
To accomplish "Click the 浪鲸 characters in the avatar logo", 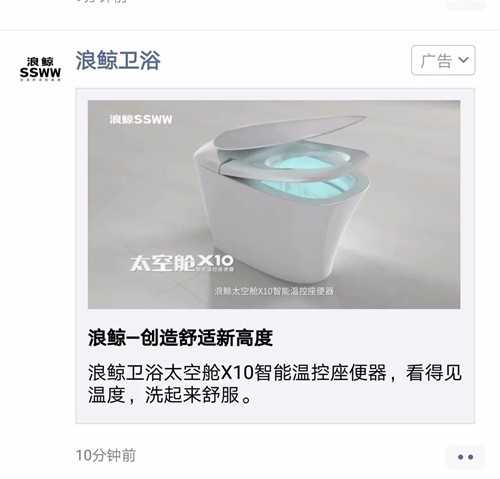I will (x=40, y=62).
